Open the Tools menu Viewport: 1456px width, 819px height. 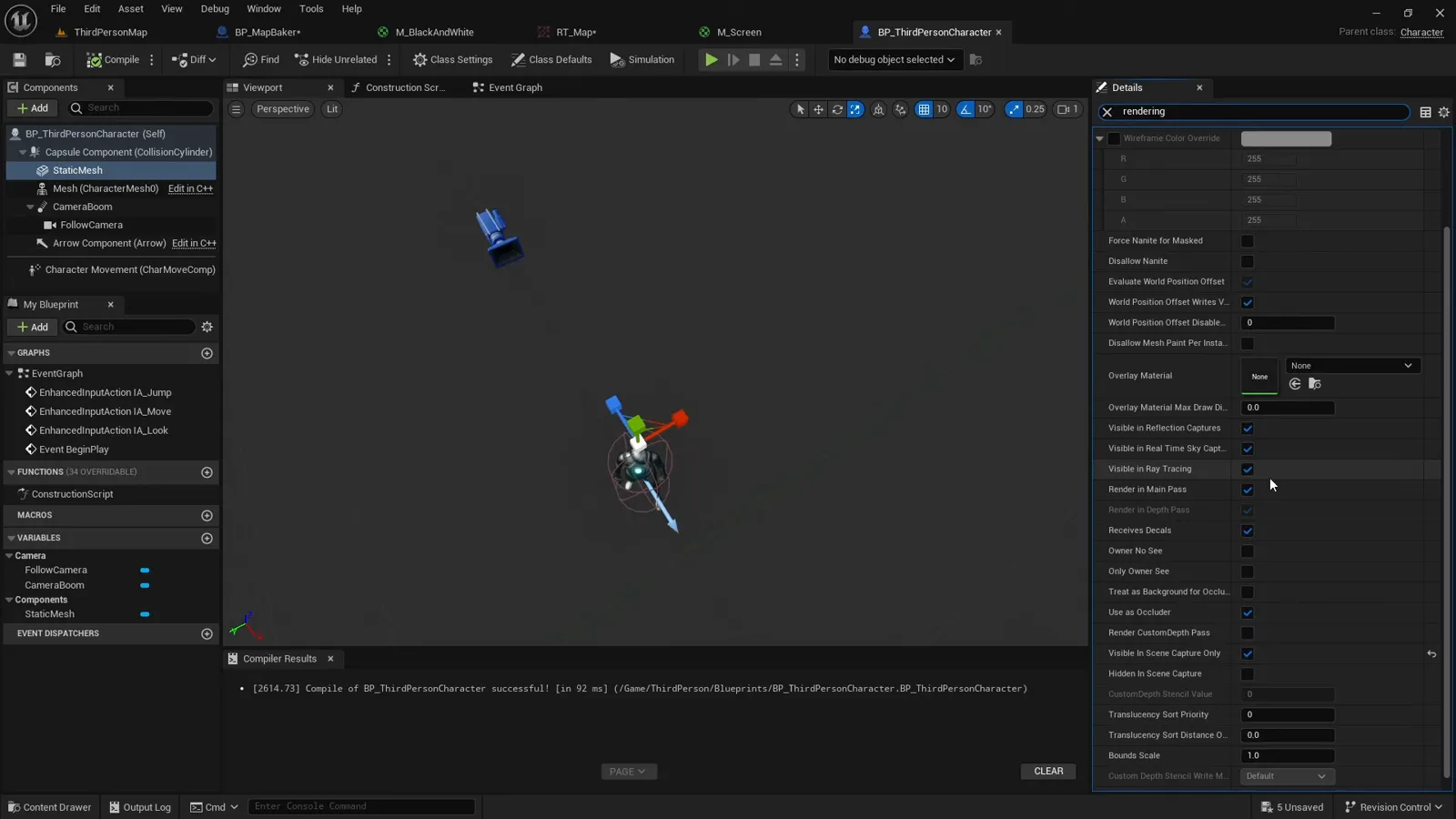311,9
